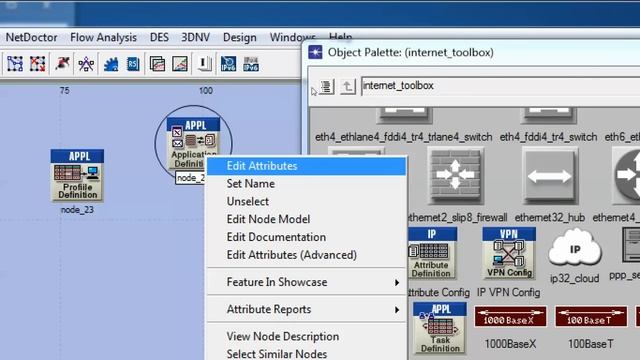Click the Verify Links toolbar icon
The image size is (640, 360).
(x=15, y=64)
